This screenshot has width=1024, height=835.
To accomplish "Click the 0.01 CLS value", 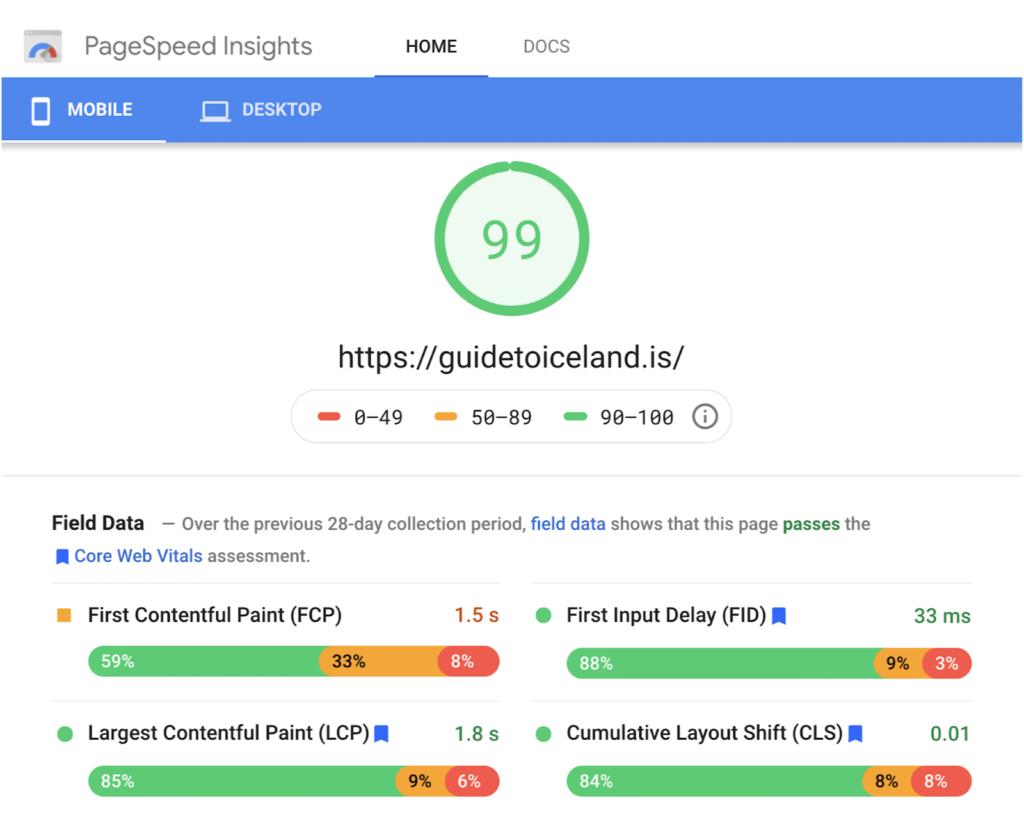I will 950,734.
